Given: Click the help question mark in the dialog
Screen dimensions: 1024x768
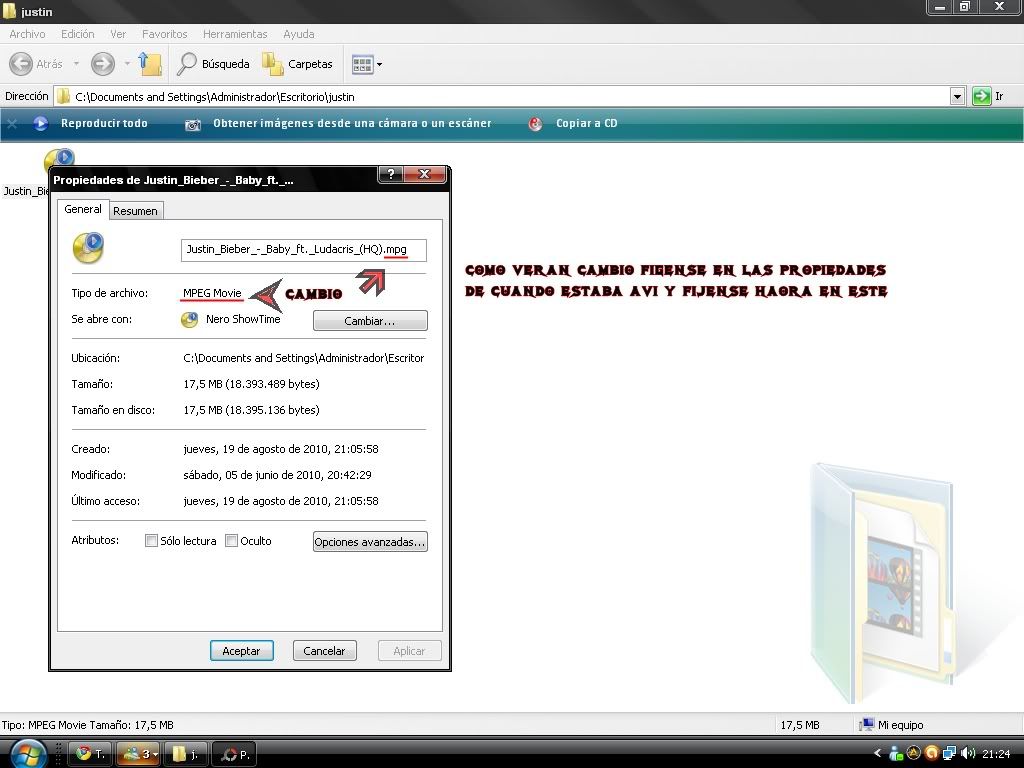Looking at the screenshot, I should [390, 174].
